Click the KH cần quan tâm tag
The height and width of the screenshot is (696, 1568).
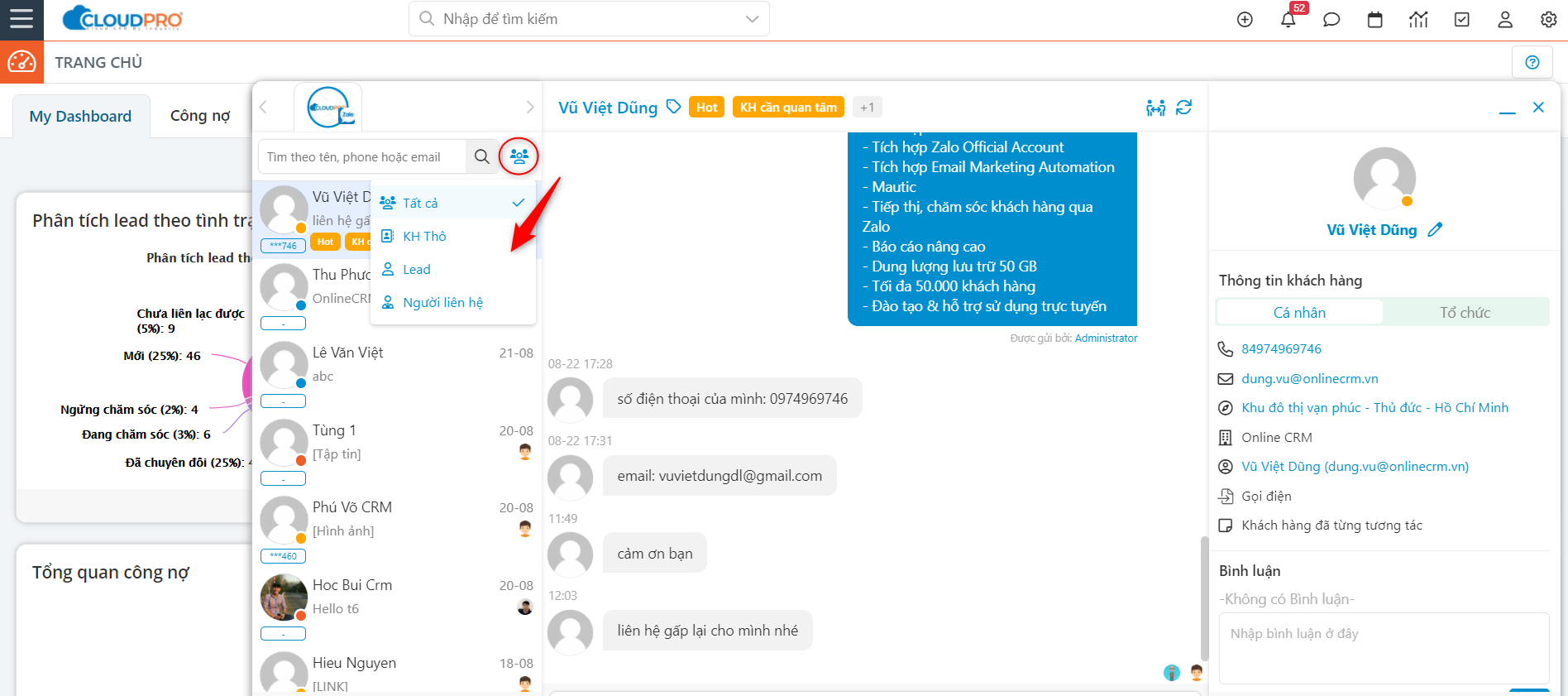(x=788, y=107)
